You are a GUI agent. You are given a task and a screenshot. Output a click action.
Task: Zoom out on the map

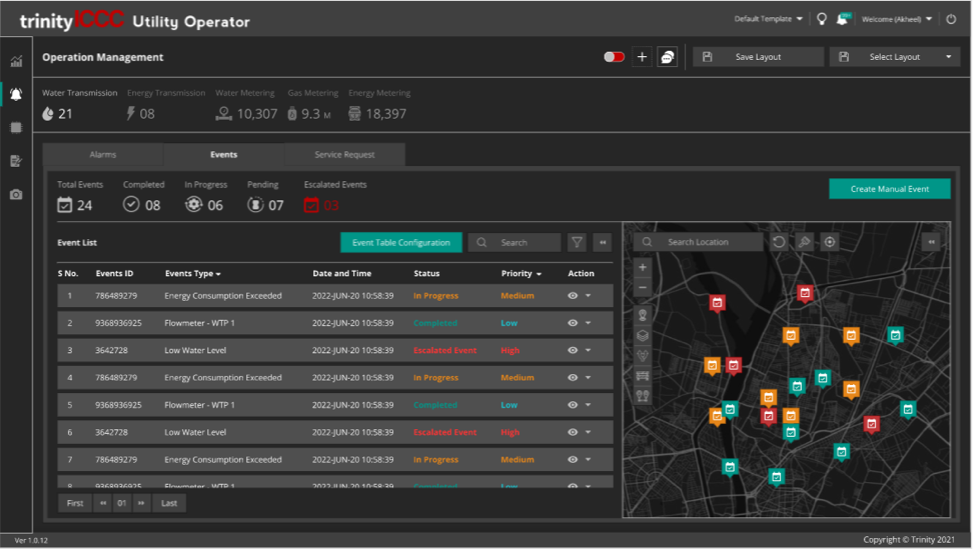tap(643, 288)
